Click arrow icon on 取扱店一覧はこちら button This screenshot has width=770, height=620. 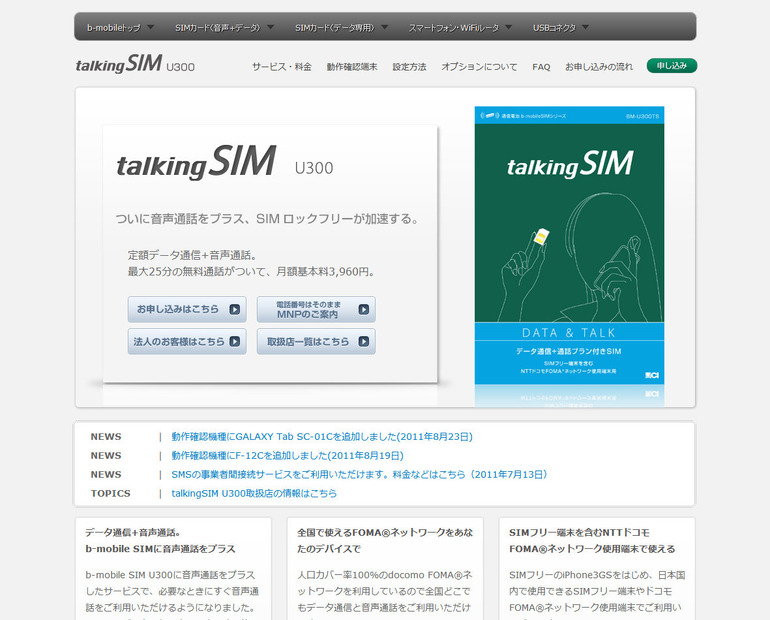363,342
